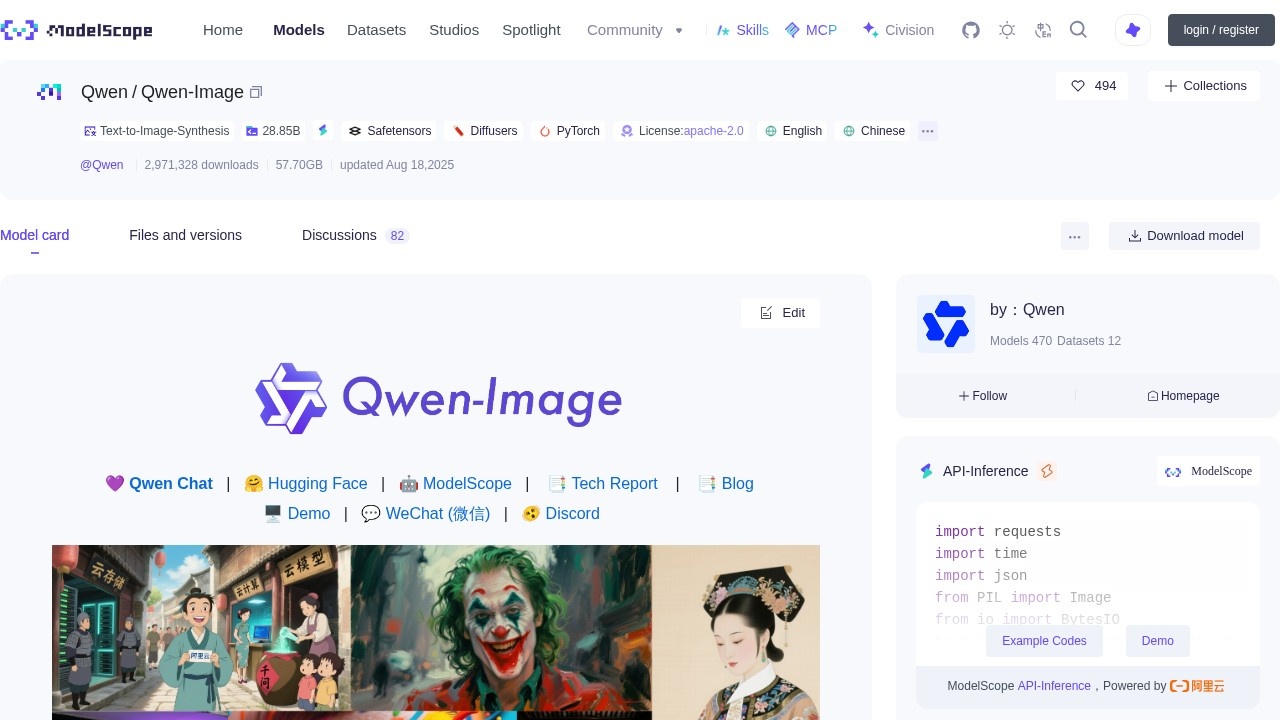1280x720 pixels.
Task: Open the GitHub icon link
Action: point(971,30)
